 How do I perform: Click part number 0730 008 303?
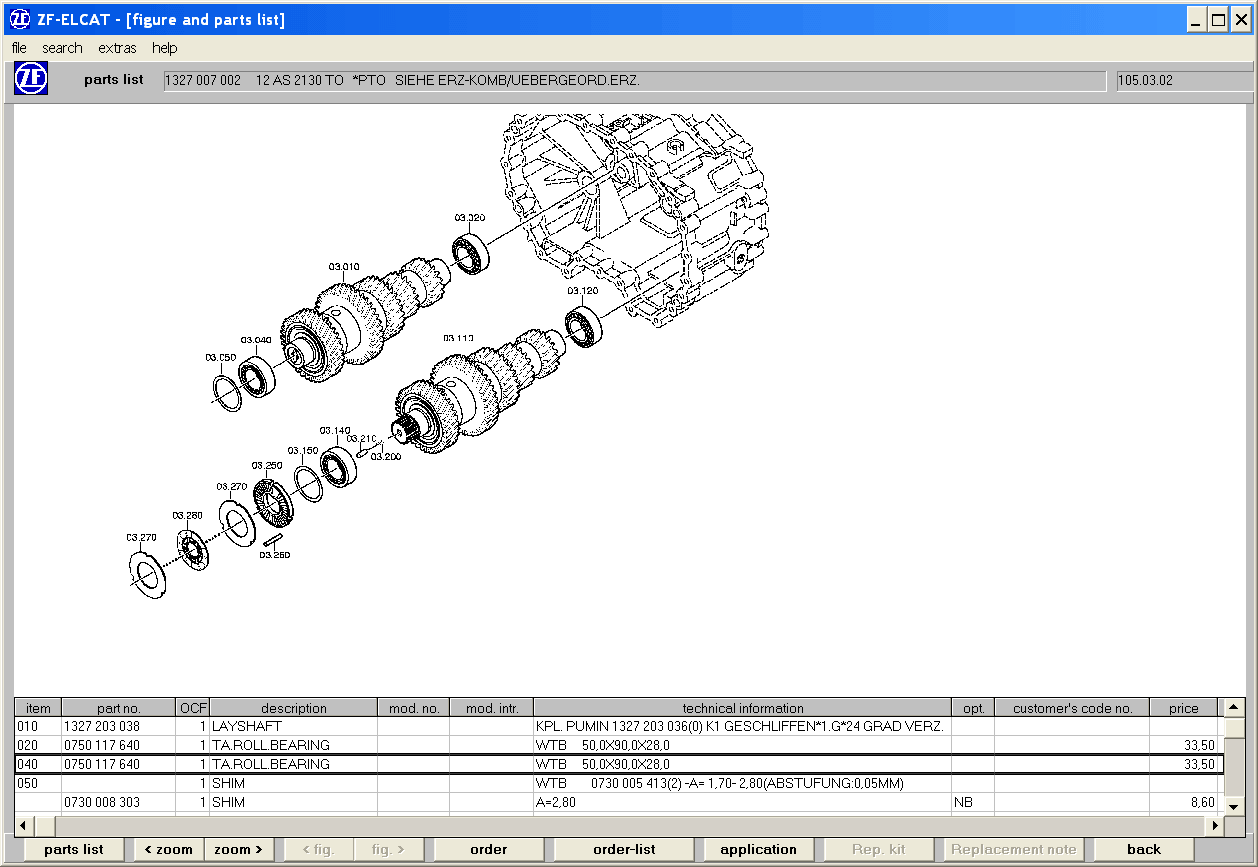tap(118, 802)
